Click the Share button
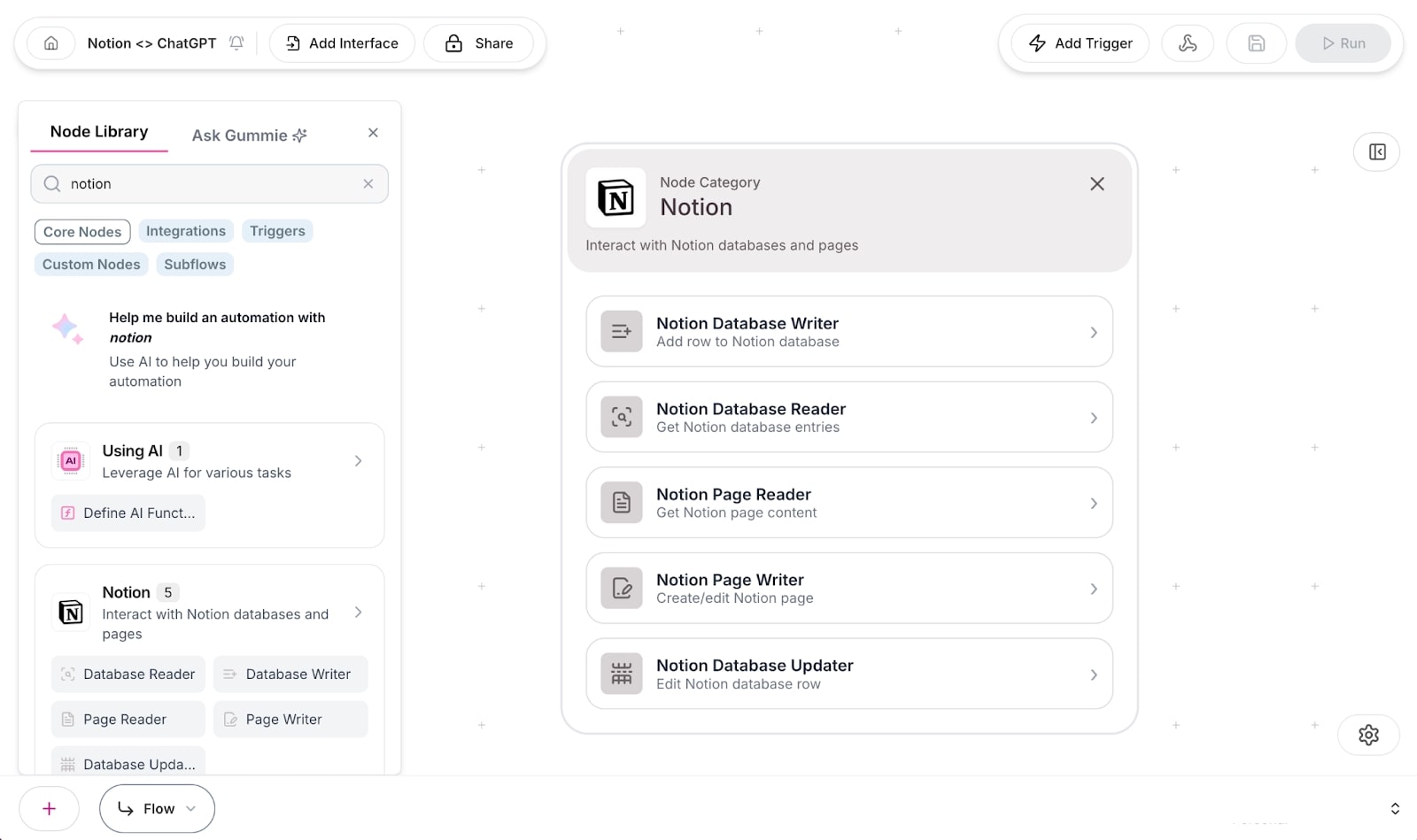Screen dimensions: 1417x840 pyautogui.click(x=478, y=43)
